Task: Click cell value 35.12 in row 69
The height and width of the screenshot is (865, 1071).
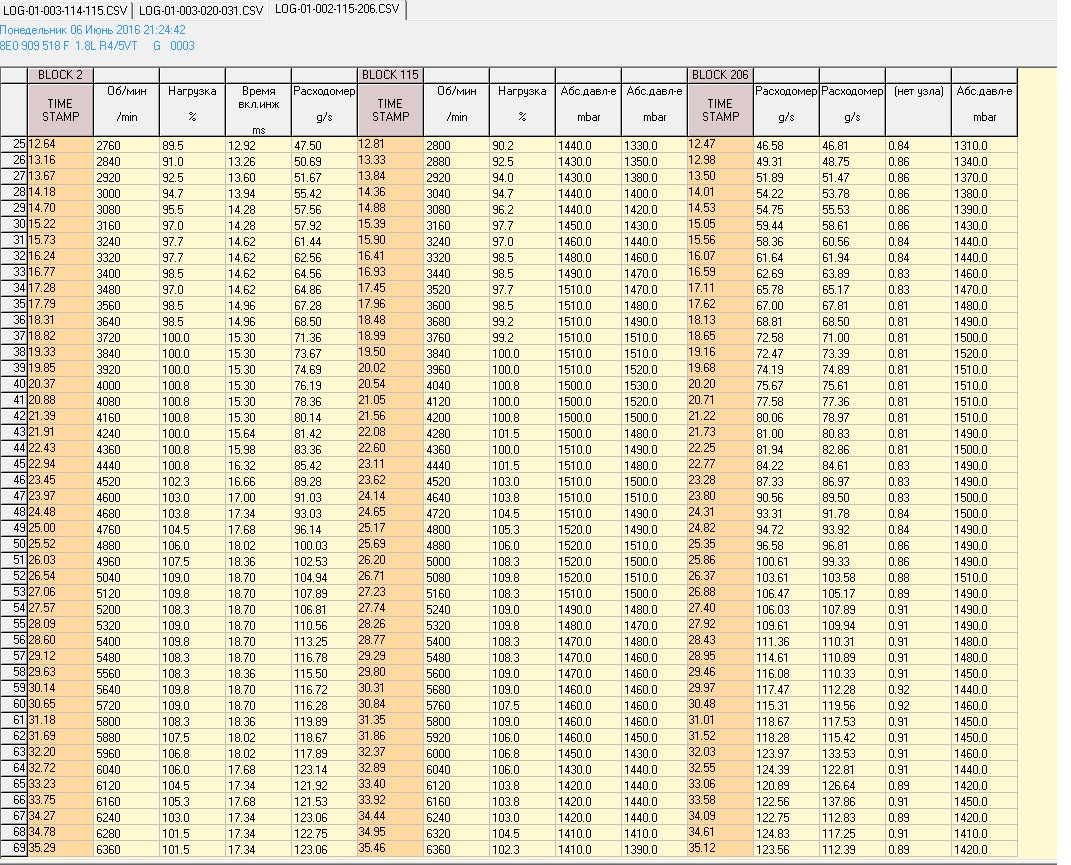Action: tap(720, 849)
